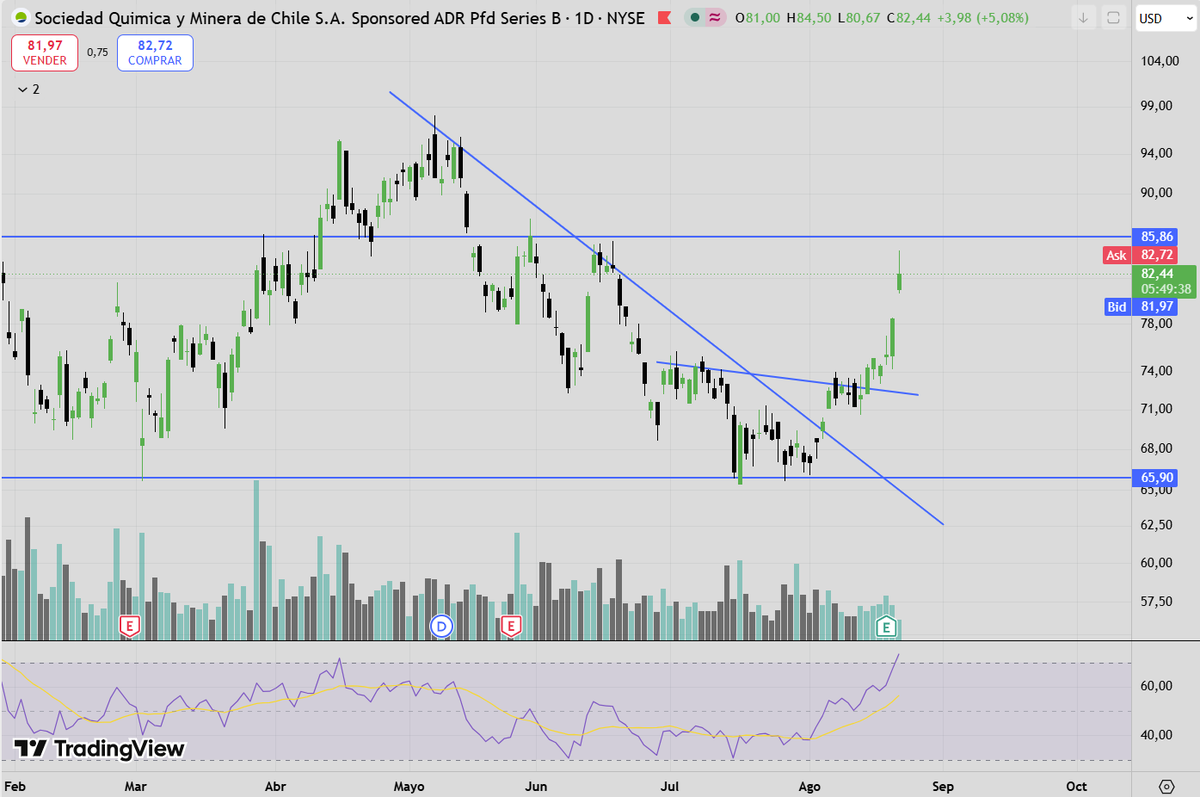Click the low value L80,67
The height and width of the screenshot is (797, 1200).
861,18
